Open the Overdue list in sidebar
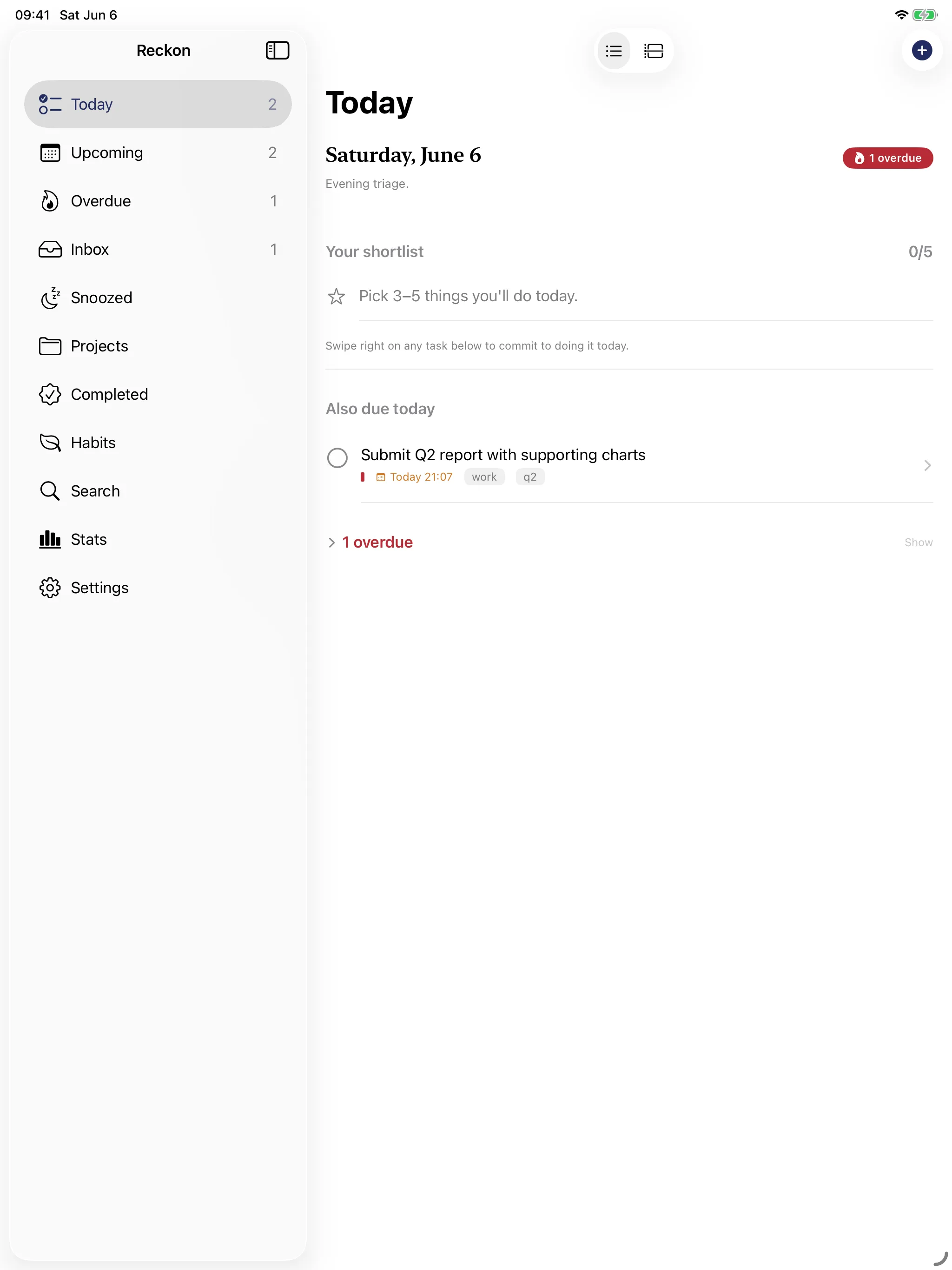The height and width of the screenshot is (1270, 952). tap(158, 201)
